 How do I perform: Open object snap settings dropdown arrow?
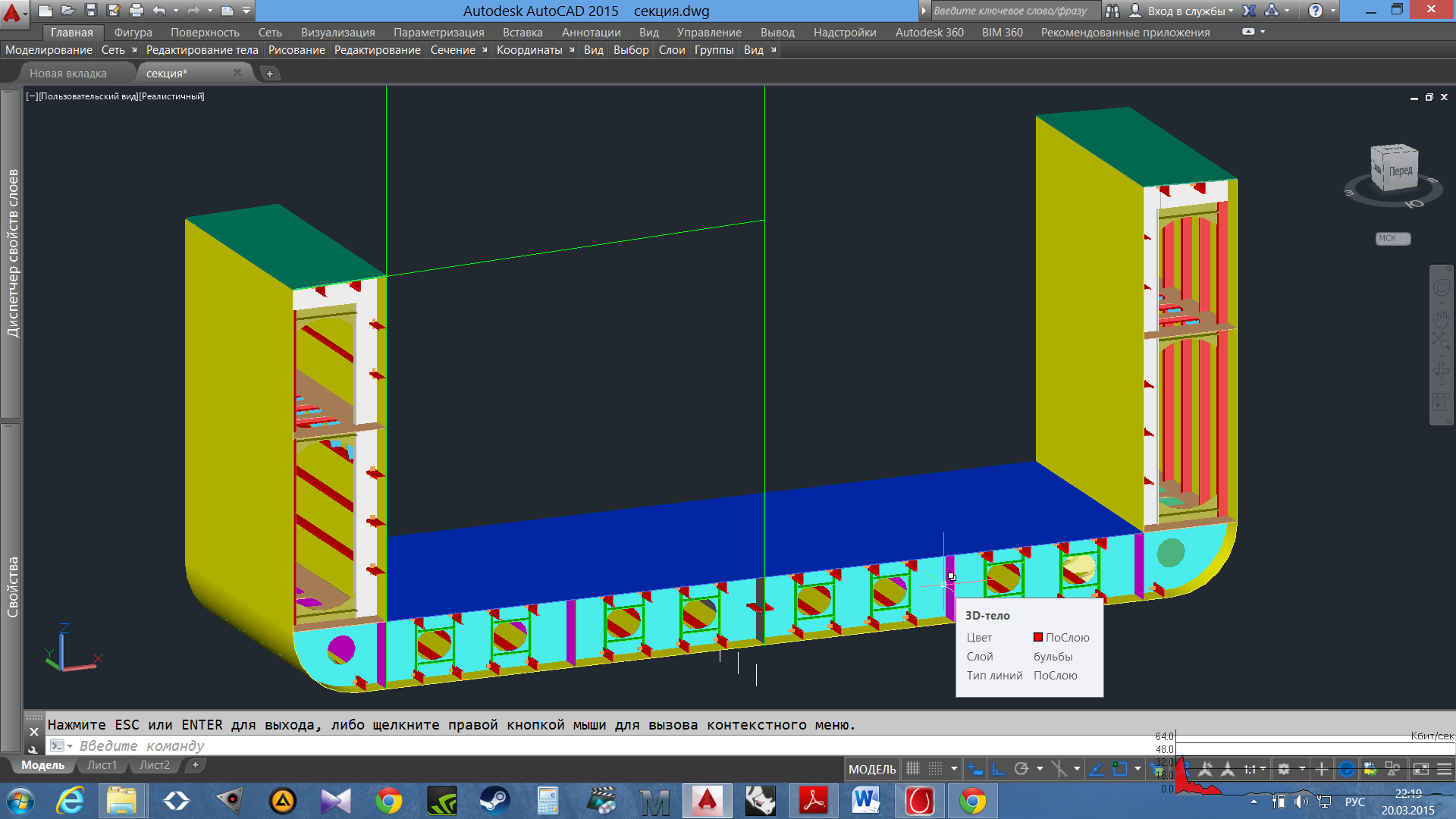[x=1137, y=769]
